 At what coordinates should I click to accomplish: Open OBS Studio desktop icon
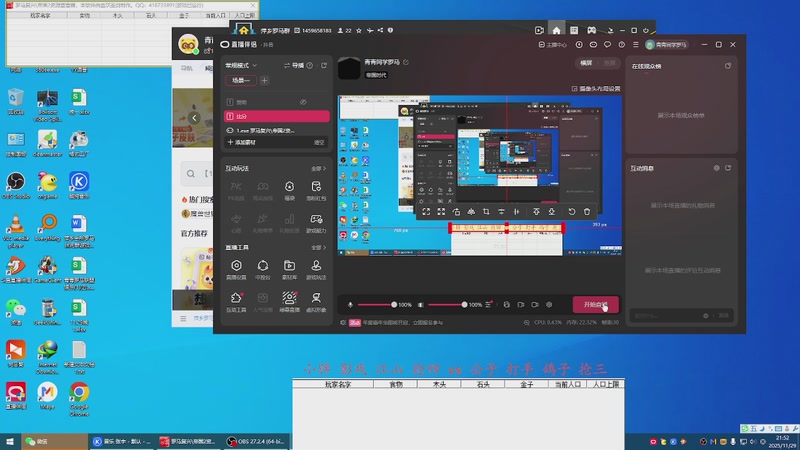point(16,186)
